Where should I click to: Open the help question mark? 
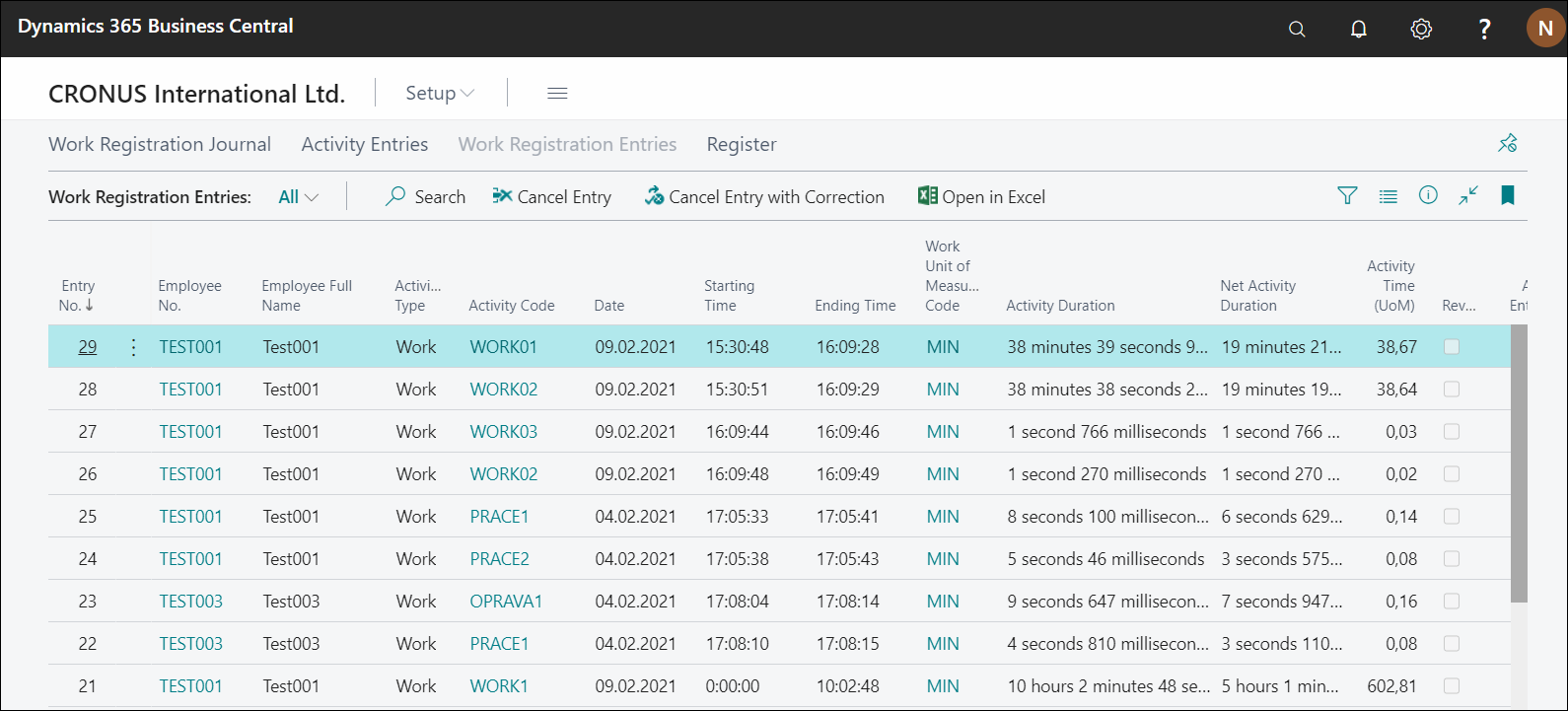1484,29
